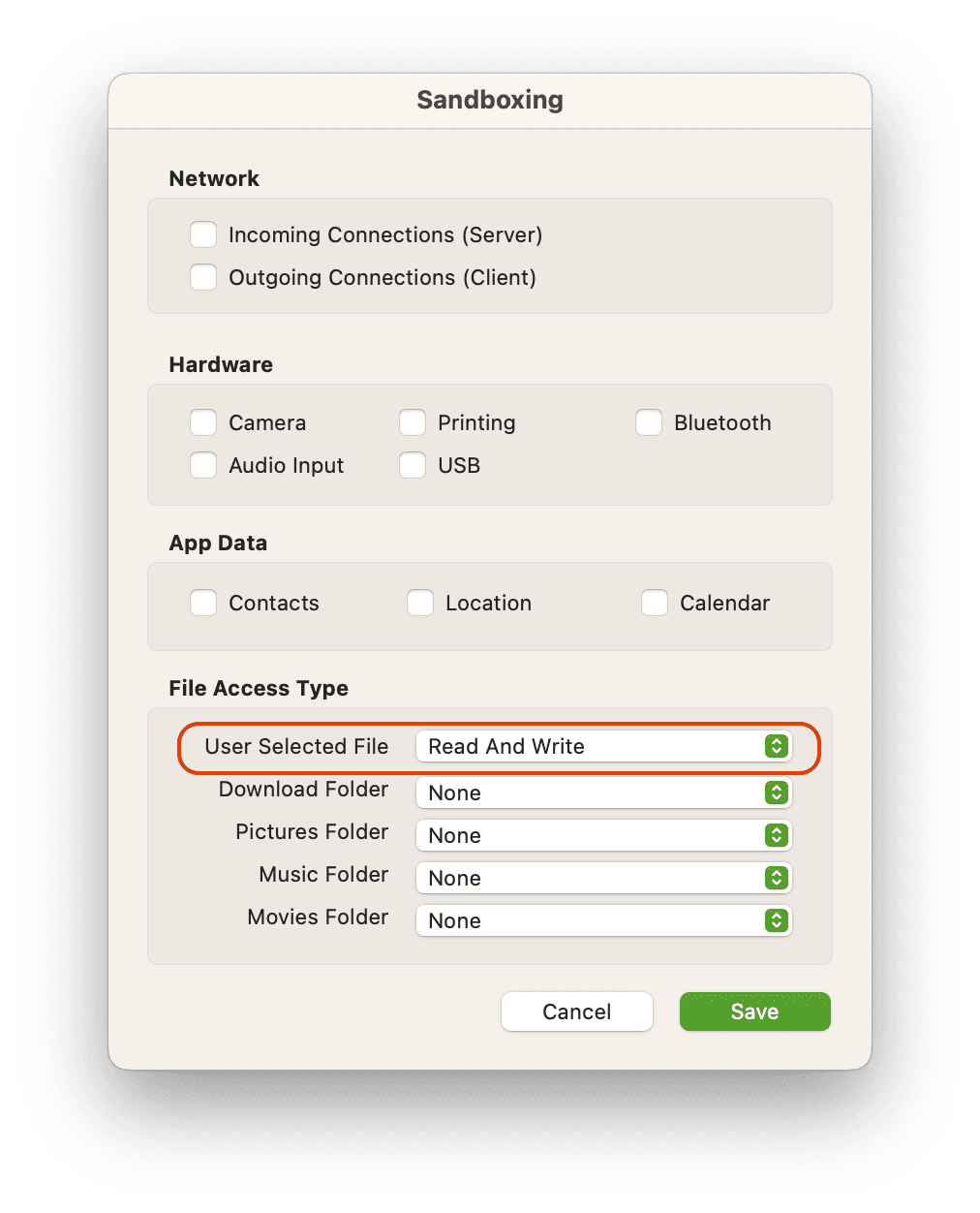Viewport: 980px width, 1213px height.
Task: Tick the Audio Input checkbox
Action: (x=203, y=465)
